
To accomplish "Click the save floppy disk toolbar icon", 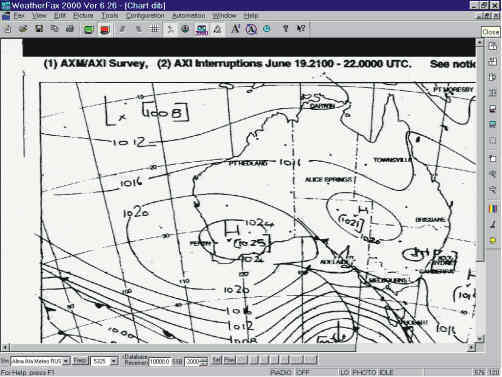I will tap(39, 29).
